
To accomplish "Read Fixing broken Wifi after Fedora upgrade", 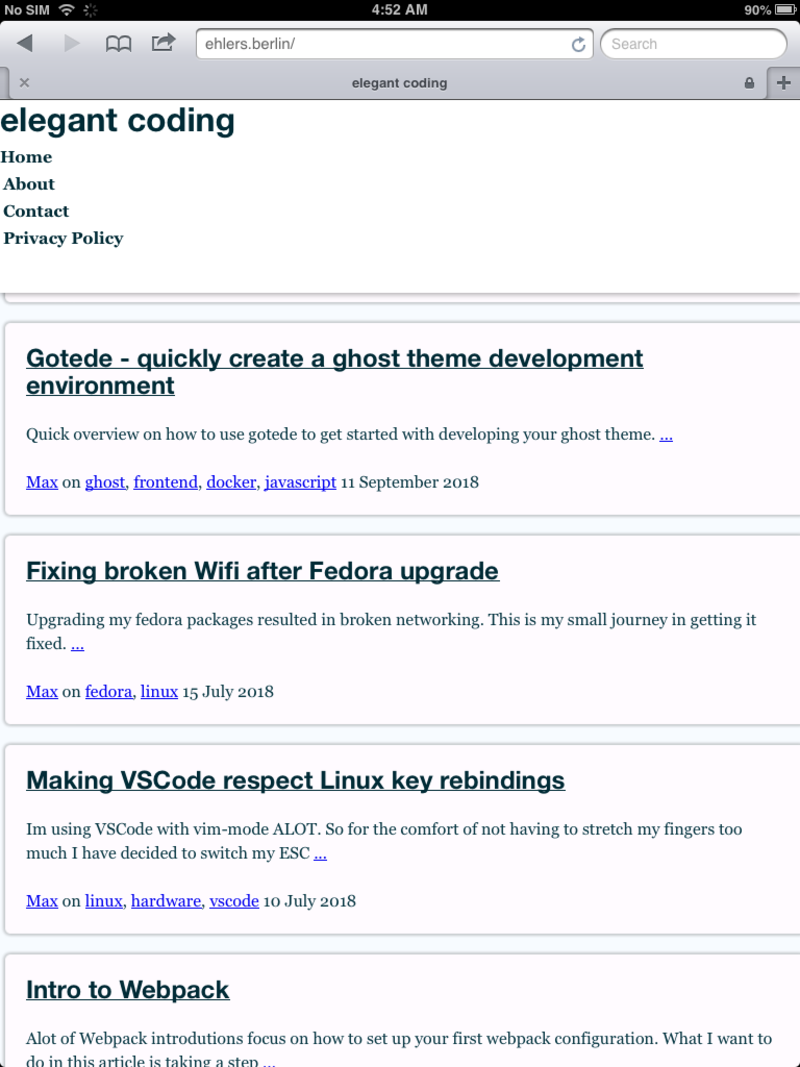I will pyautogui.click(x=262, y=571).
